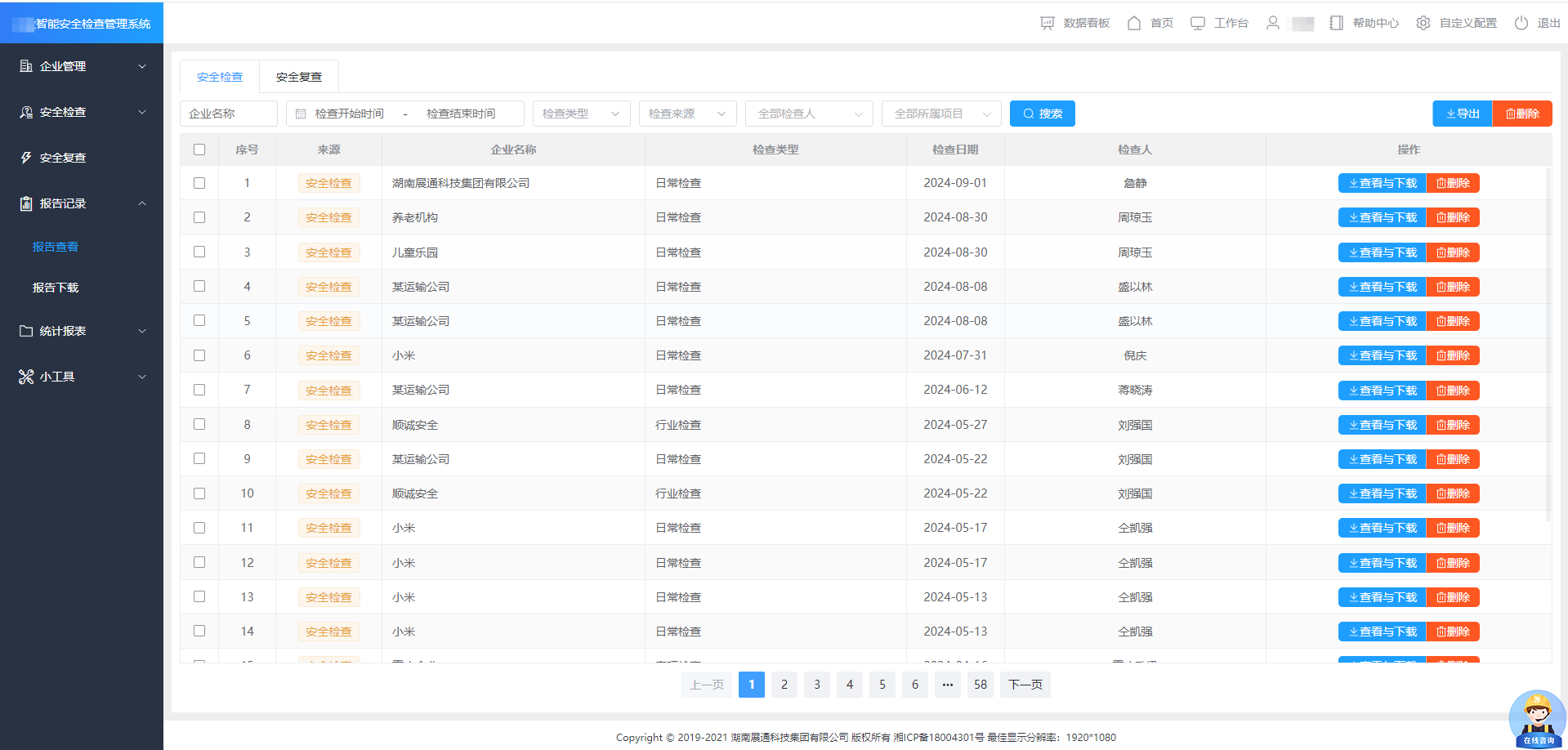Click the 退出 power icon
The width and height of the screenshot is (1568, 750).
1521,23
